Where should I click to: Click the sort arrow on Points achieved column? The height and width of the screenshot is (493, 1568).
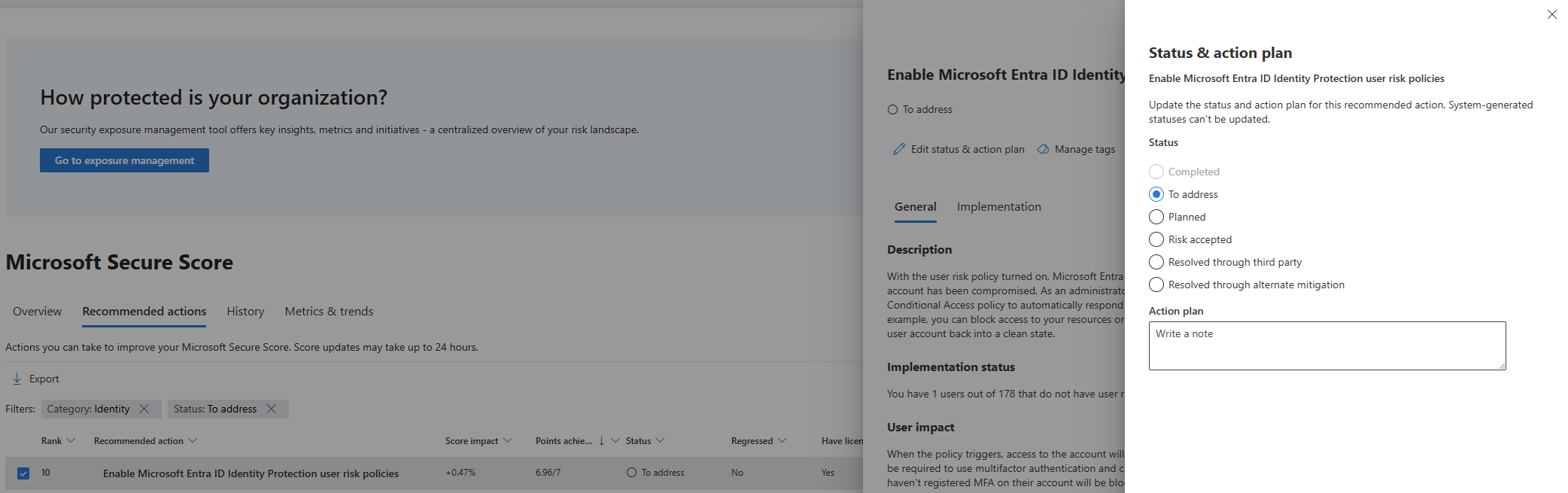(x=601, y=441)
